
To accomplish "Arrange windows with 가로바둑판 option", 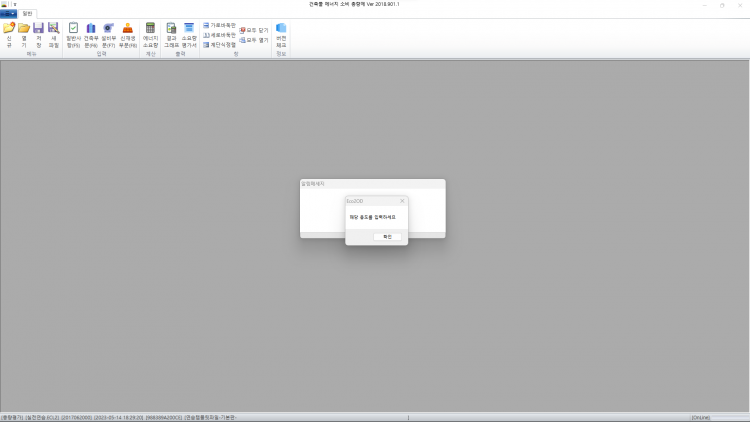I will point(220,25).
